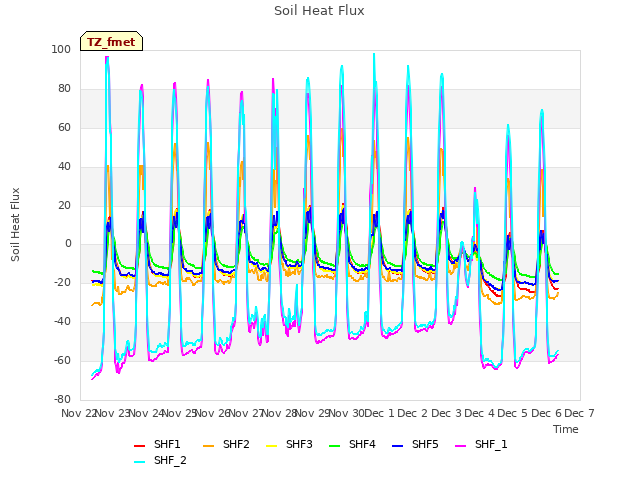Click the Dec 3 x-axis tick label
This screenshot has width=640, height=480.
click(x=446, y=413)
